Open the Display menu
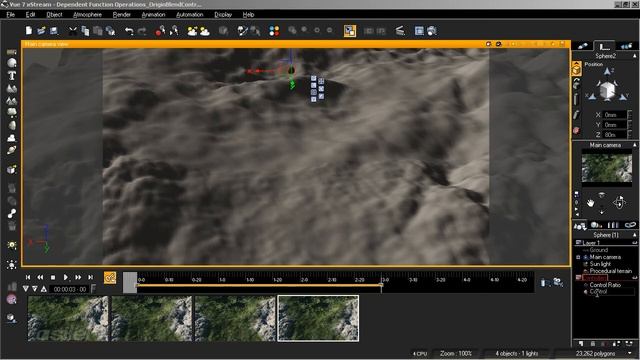This screenshot has height=360, width=640. [223, 14]
